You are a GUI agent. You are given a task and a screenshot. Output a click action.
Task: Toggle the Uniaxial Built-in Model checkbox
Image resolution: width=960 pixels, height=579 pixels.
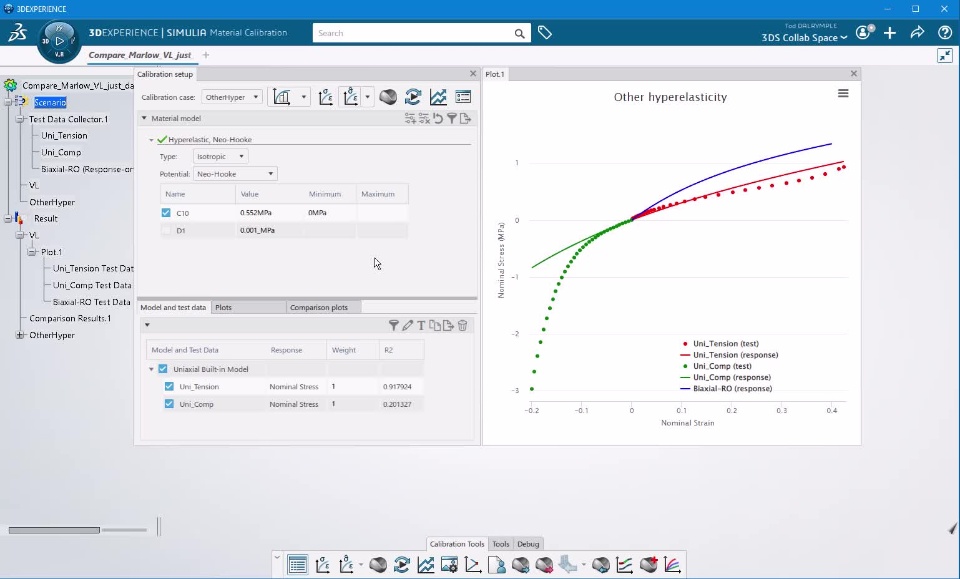coord(163,369)
